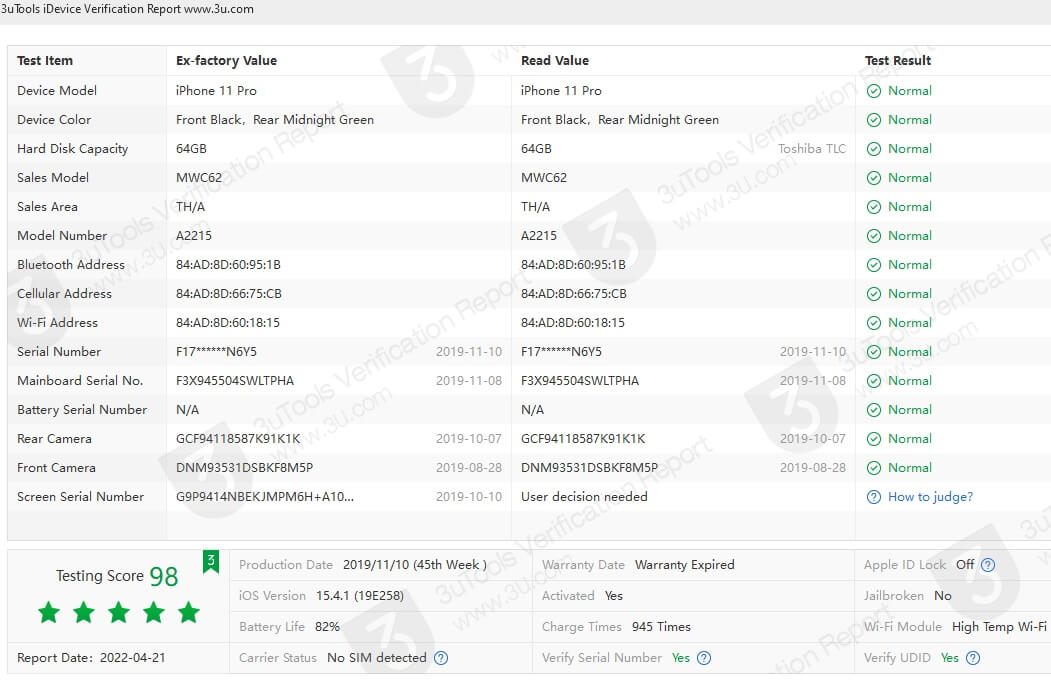Click Battery Life value 82%
Image resolution: width=1051 pixels, height=689 pixels.
(x=327, y=627)
